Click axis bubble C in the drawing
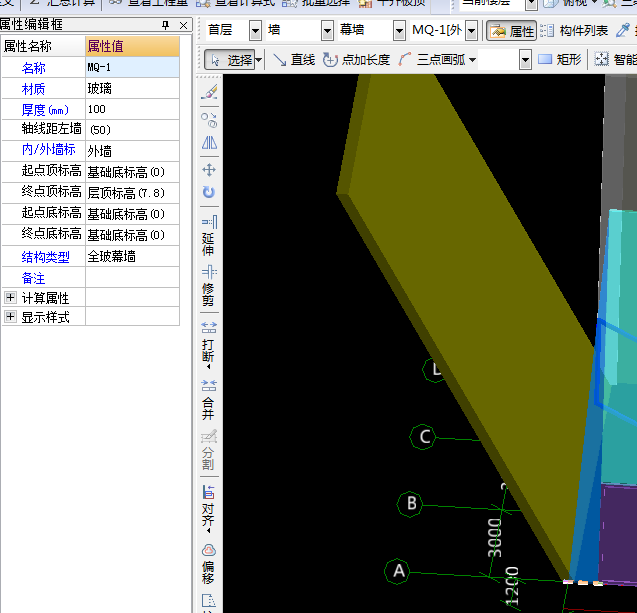The image size is (637, 613). pyautogui.click(x=423, y=437)
